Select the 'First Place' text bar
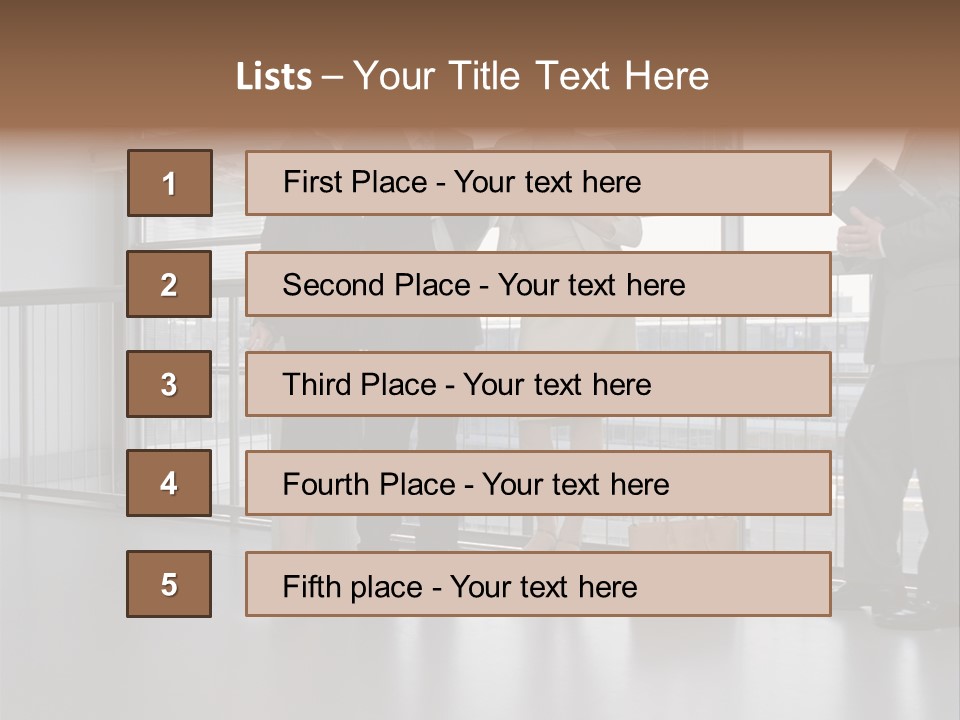The image size is (960, 720). pyautogui.click(x=538, y=183)
